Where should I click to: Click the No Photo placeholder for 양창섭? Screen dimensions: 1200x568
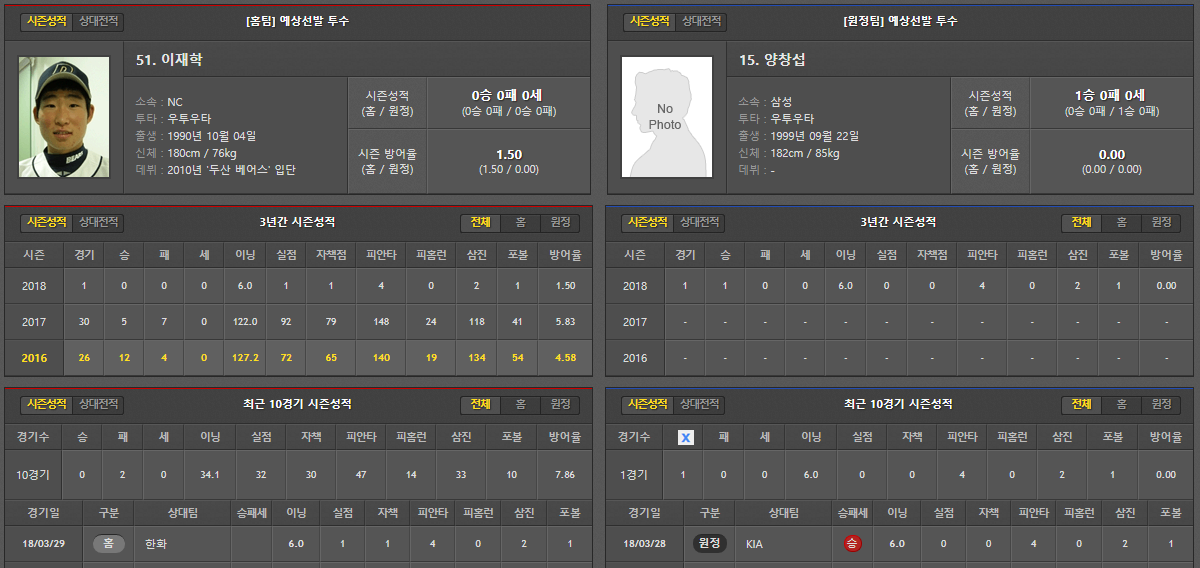(x=666, y=117)
